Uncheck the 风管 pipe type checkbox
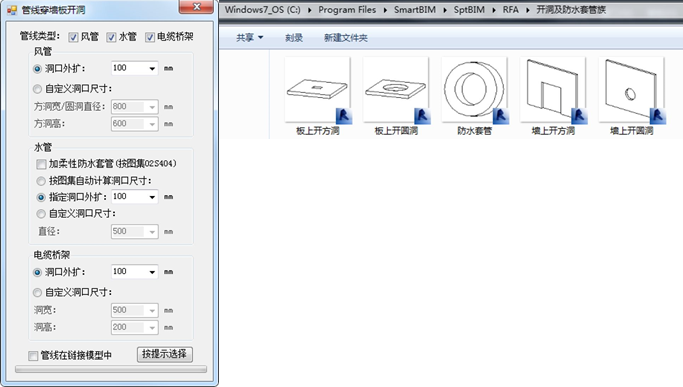This screenshot has height=387, width=683. click(73, 37)
